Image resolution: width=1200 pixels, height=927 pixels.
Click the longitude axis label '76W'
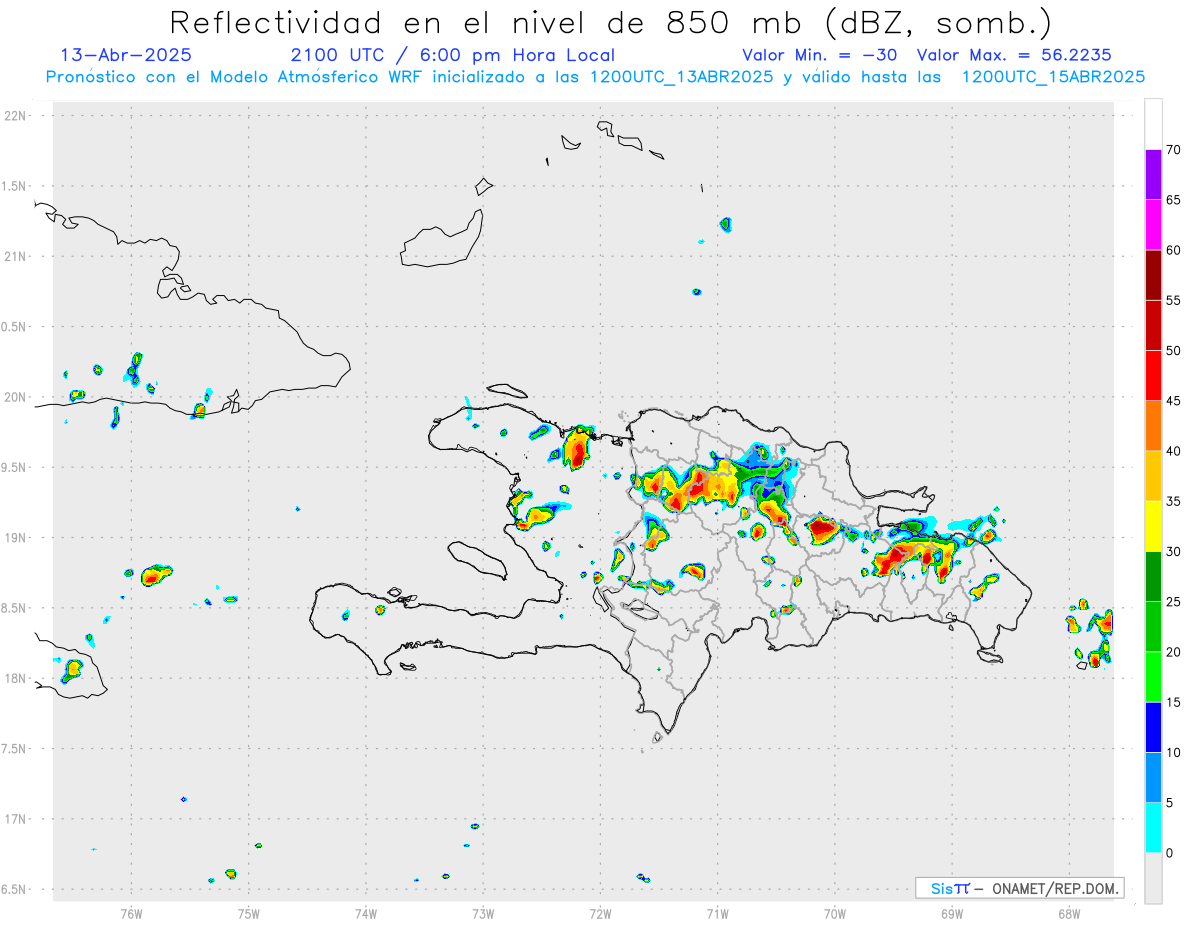(x=131, y=913)
